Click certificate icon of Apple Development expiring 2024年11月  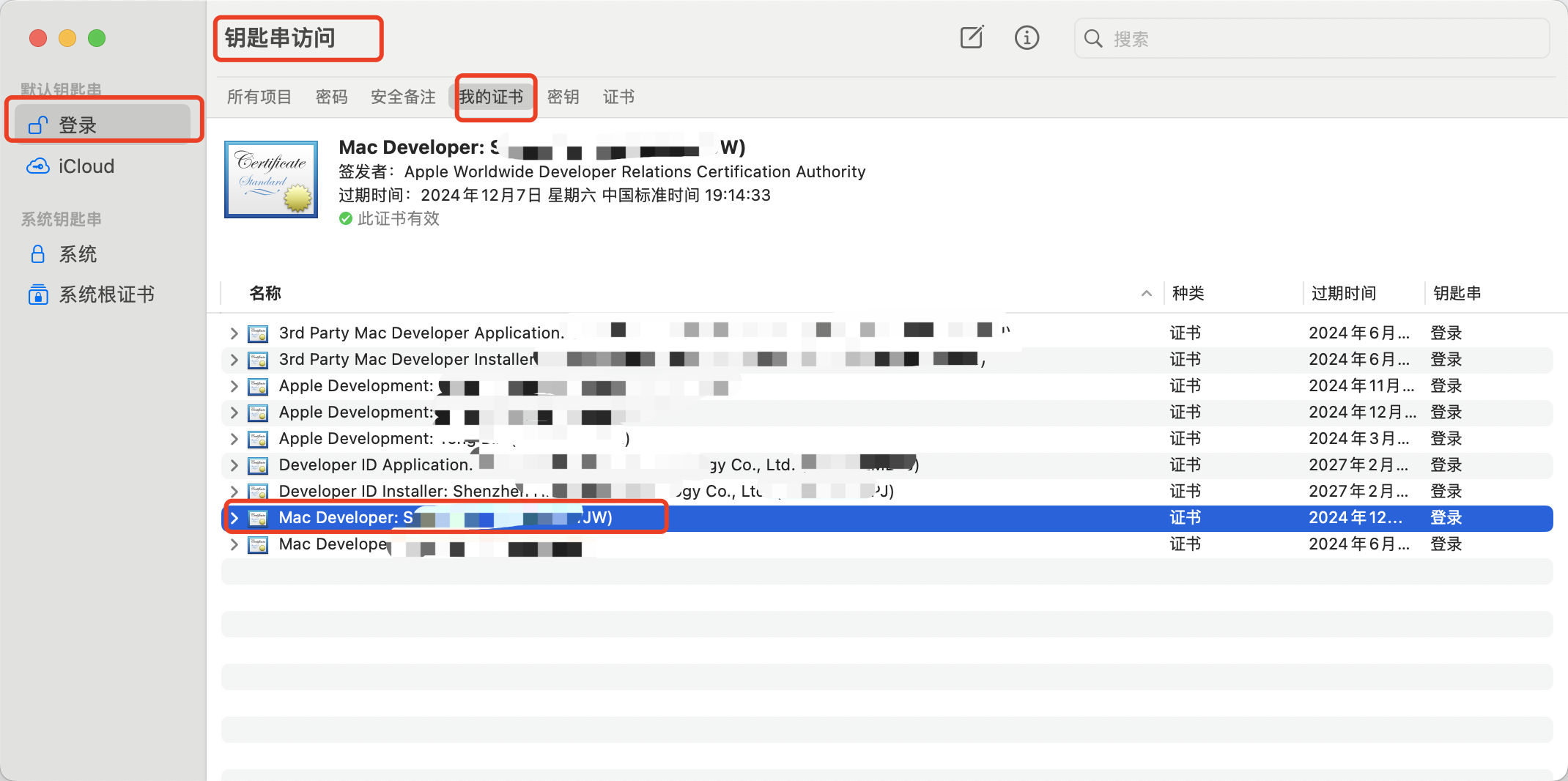point(258,386)
